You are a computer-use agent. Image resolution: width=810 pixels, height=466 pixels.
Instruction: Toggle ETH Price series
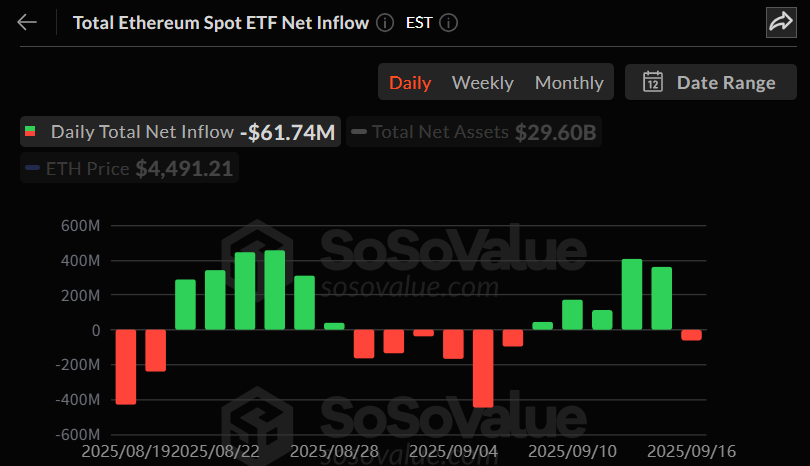pos(129,168)
